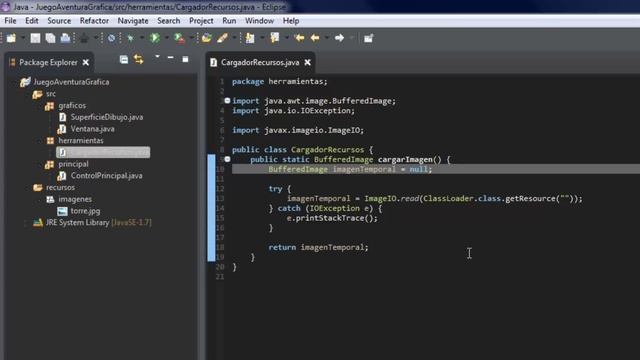640x360 pixels.
Task: Close the Package Explorer tab
Action: pyautogui.click(x=86, y=62)
